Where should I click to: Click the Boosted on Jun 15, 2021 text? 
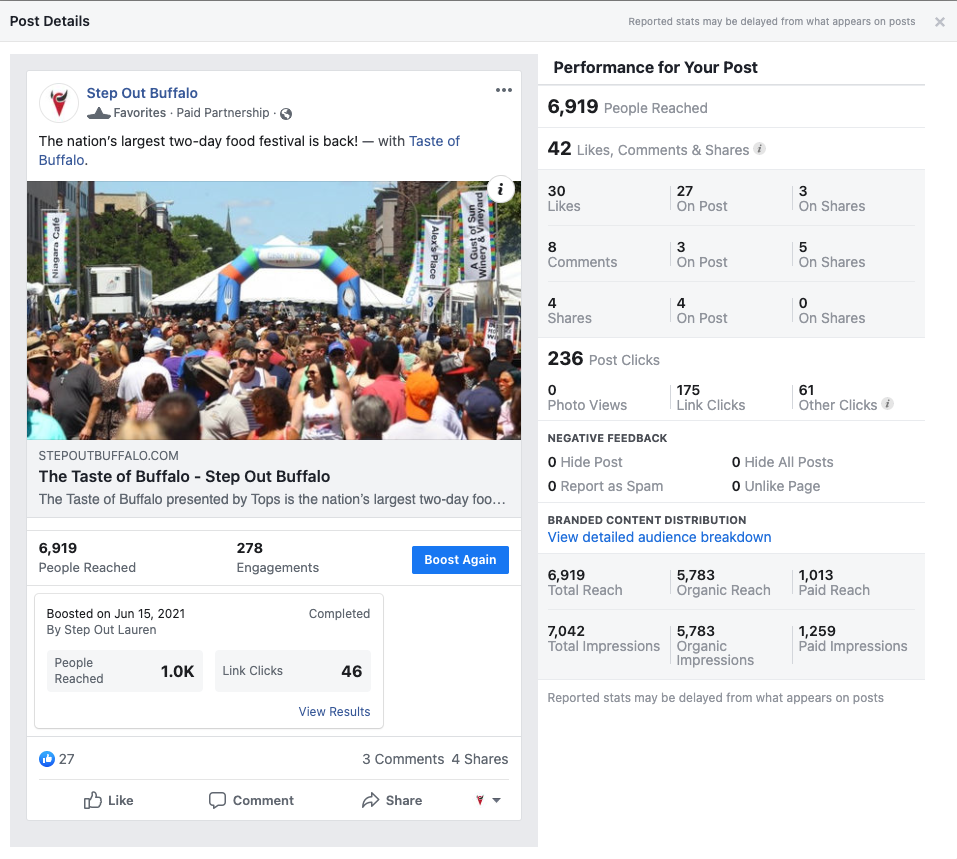click(116, 614)
